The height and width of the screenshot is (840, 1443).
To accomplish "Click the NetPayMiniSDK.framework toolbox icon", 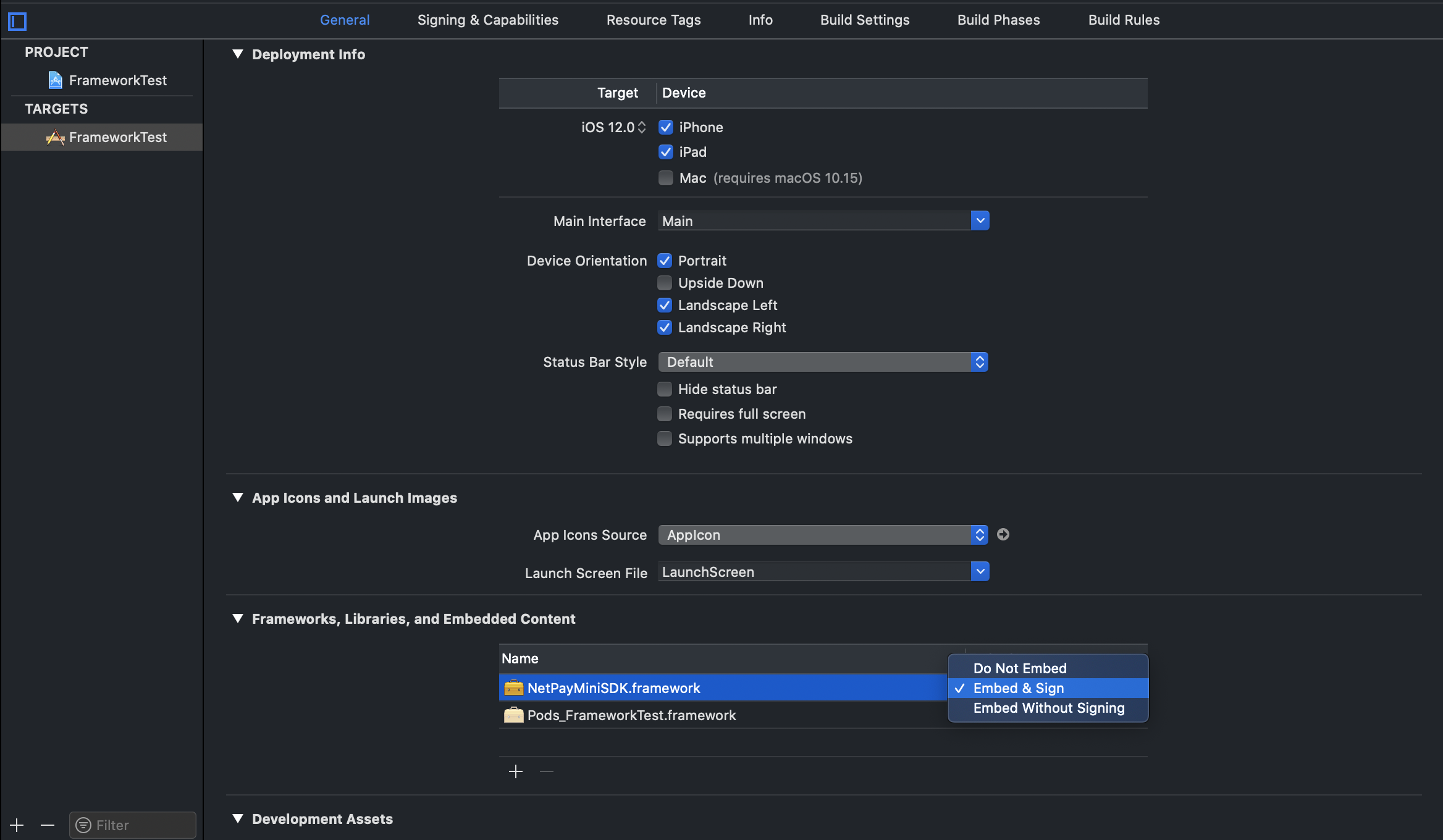I will (x=513, y=687).
